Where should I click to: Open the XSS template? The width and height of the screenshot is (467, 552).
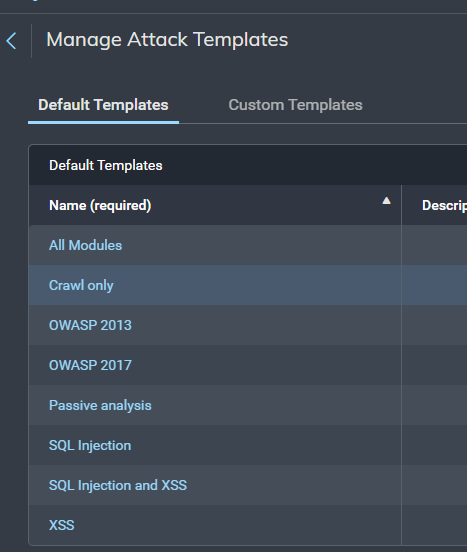[62, 525]
